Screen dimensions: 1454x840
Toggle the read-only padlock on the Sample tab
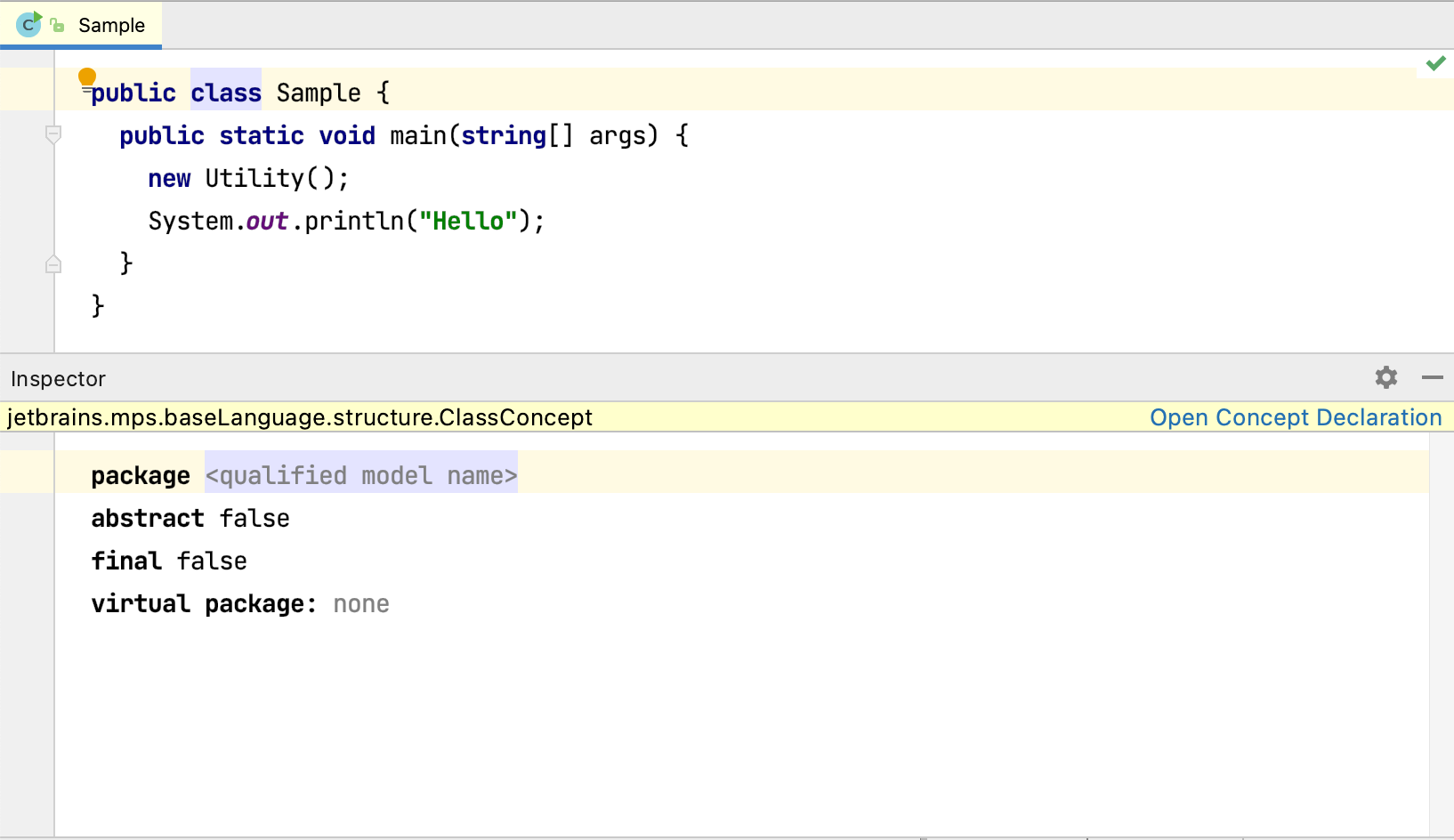pyautogui.click(x=54, y=24)
